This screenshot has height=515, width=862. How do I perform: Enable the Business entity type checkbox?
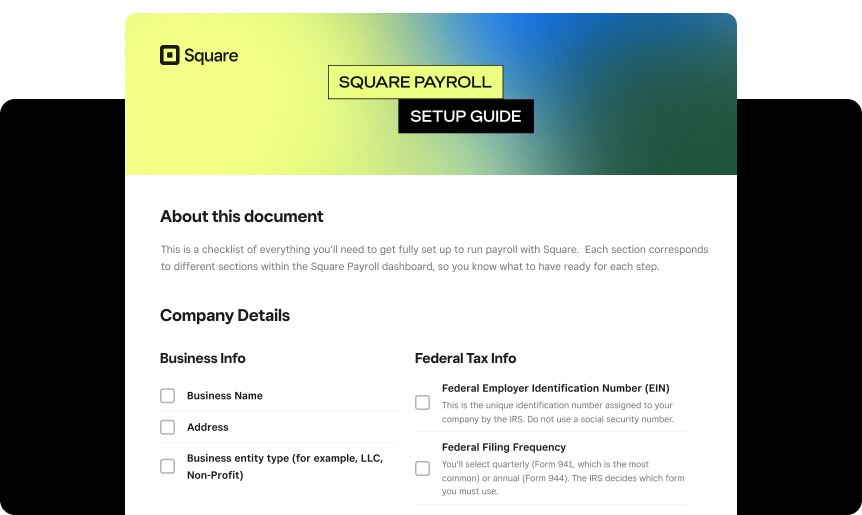click(168, 466)
